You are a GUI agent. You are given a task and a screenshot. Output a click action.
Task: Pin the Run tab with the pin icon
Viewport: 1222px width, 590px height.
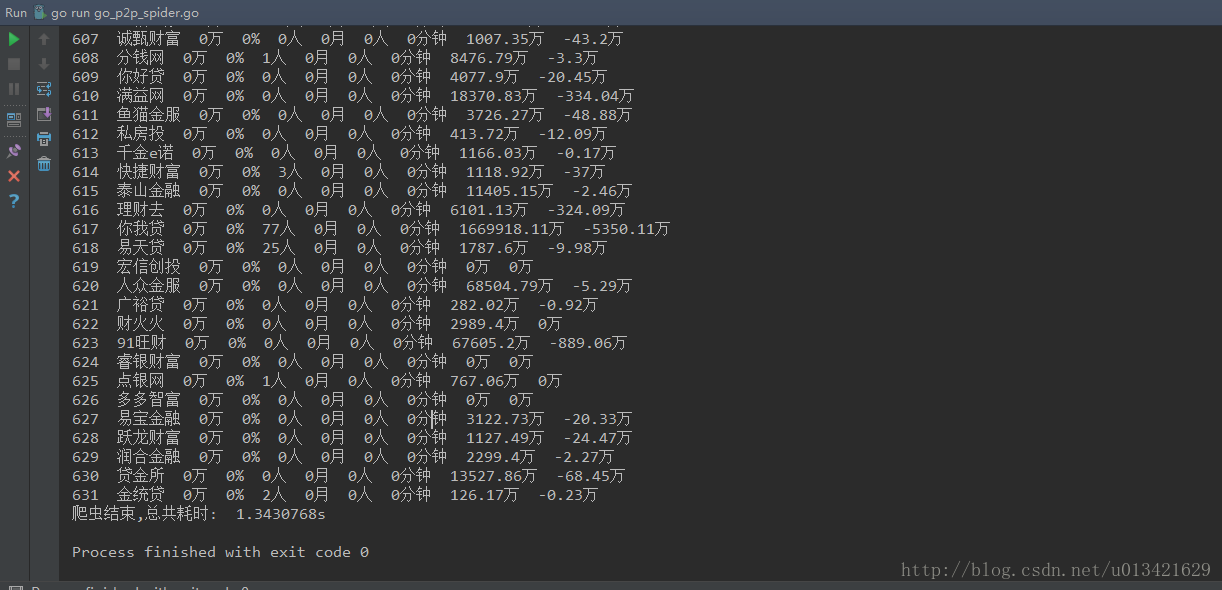(x=14, y=151)
